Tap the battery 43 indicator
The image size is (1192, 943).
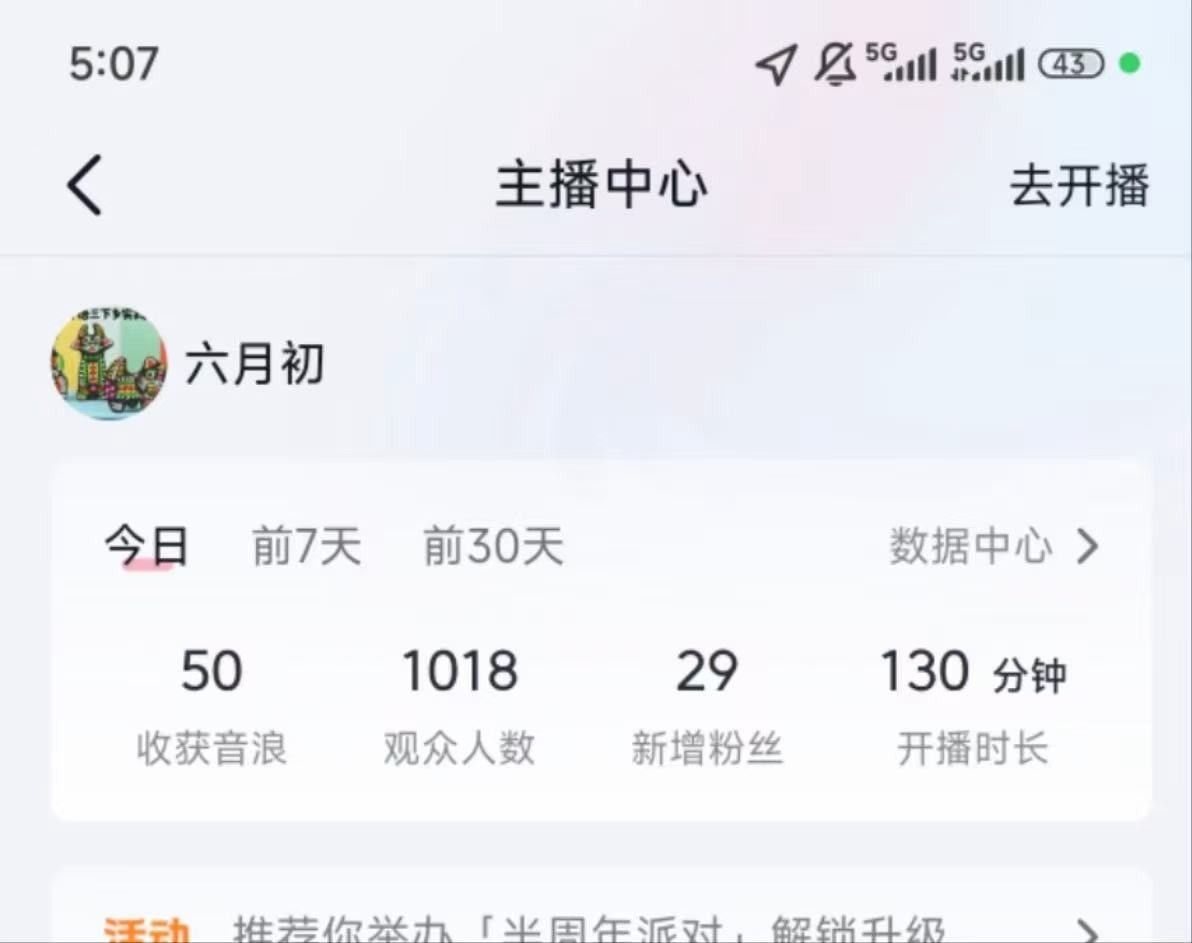[x=1071, y=64]
